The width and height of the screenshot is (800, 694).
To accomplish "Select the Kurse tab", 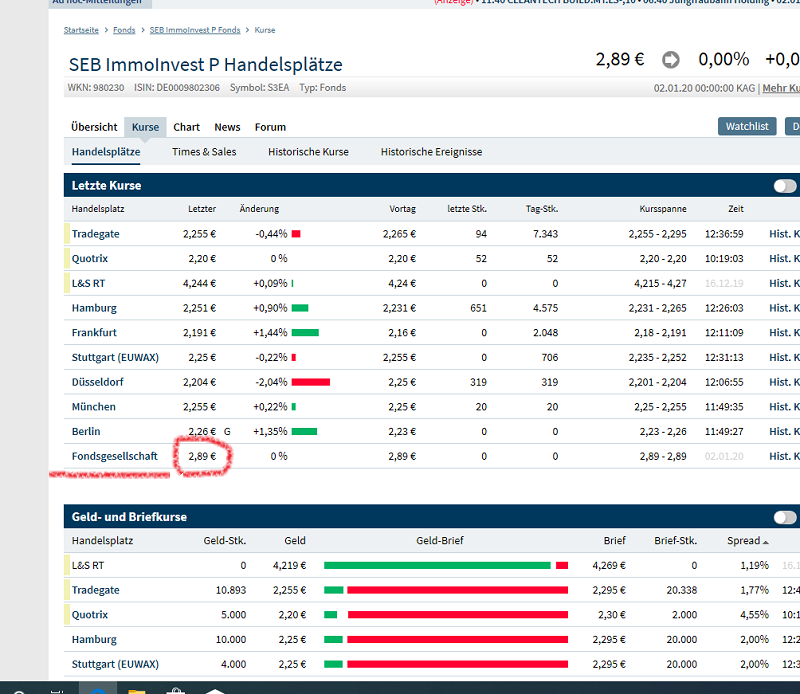I will (x=145, y=127).
